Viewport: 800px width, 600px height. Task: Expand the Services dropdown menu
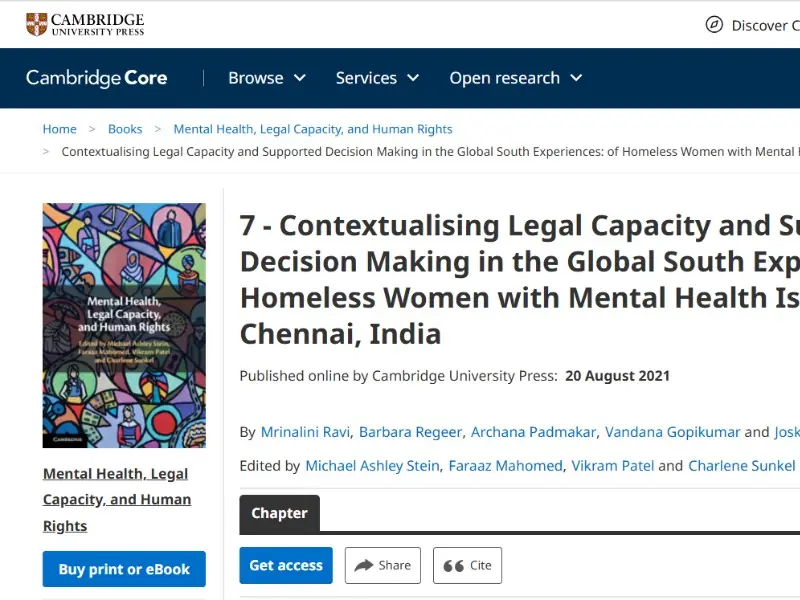(377, 78)
